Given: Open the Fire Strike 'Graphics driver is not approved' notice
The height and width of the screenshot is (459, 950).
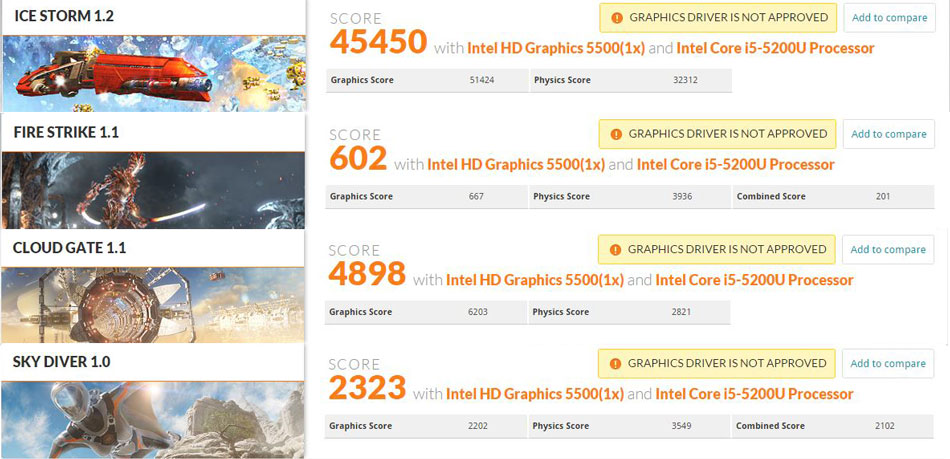Looking at the screenshot, I should pyautogui.click(x=717, y=134).
